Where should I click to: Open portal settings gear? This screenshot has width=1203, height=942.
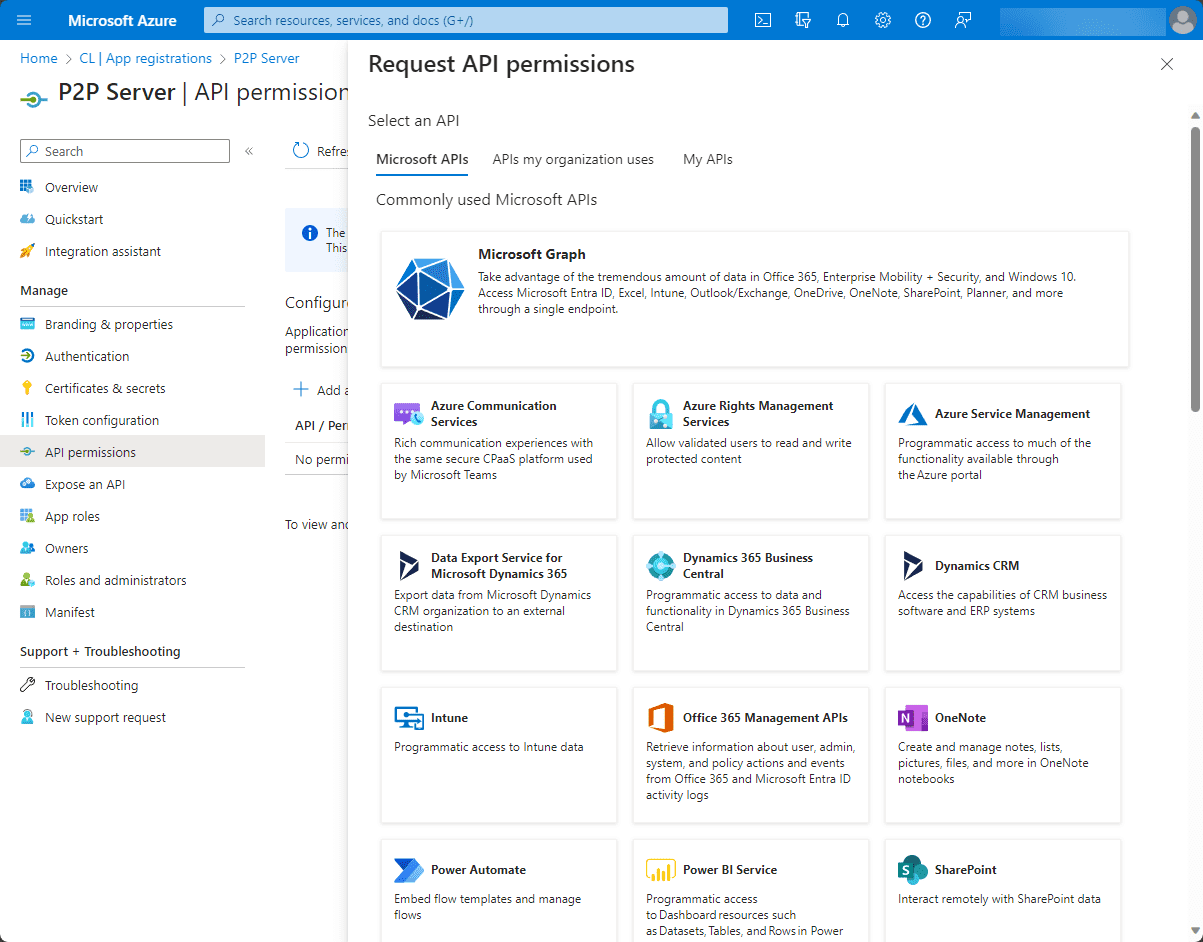883,20
